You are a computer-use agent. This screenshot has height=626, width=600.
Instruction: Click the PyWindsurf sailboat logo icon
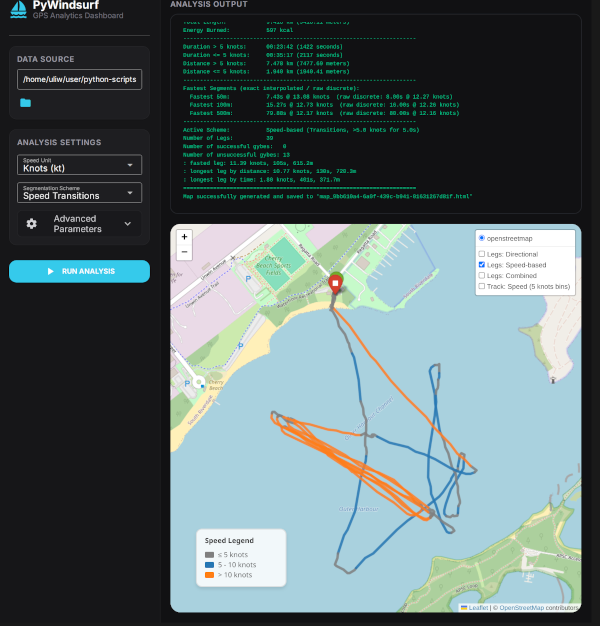[x=18, y=9]
